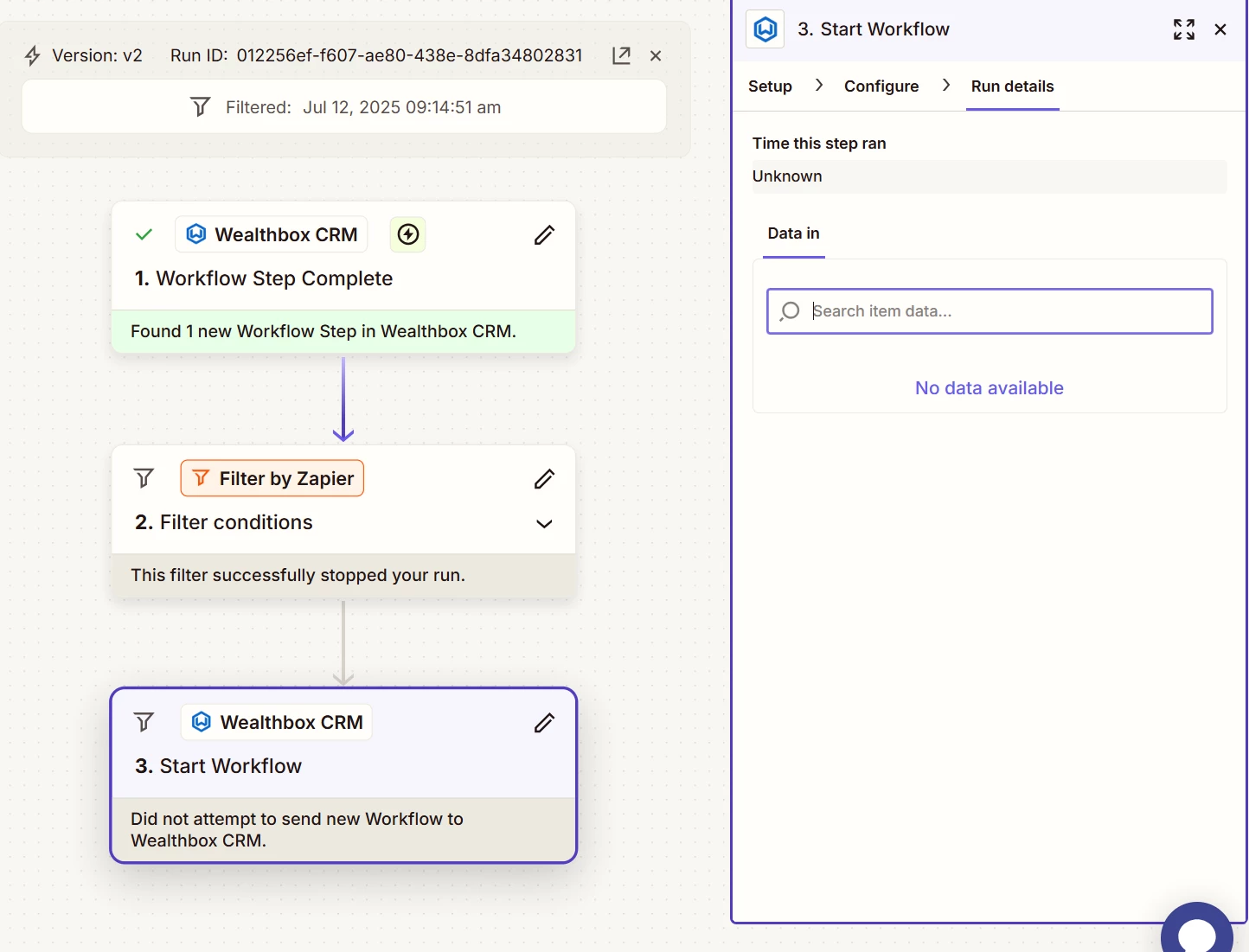Screen dimensions: 1249x952
Task: Click the Search item data field
Action: [990, 311]
